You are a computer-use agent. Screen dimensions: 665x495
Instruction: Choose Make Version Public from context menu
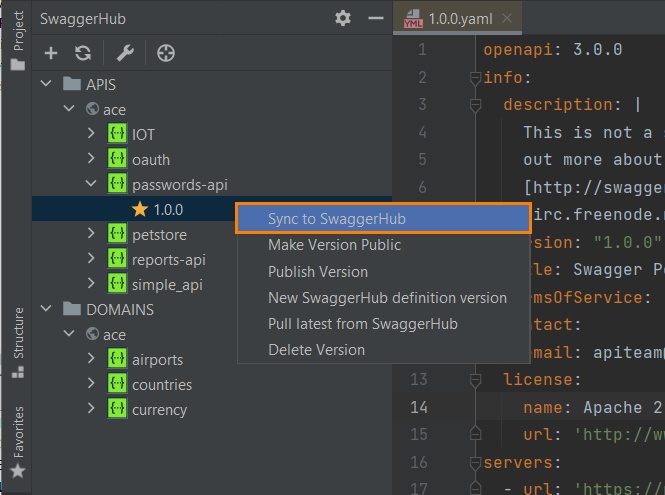[334, 245]
